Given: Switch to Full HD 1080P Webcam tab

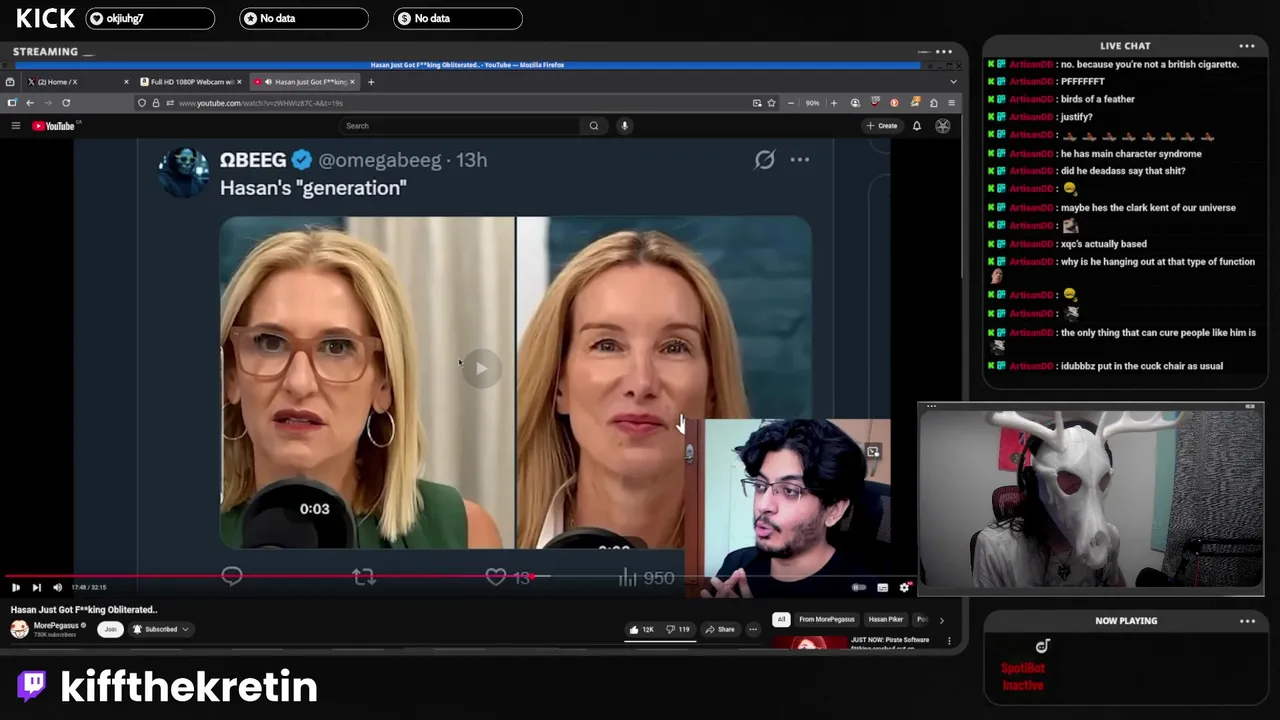Looking at the screenshot, I should [x=190, y=82].
